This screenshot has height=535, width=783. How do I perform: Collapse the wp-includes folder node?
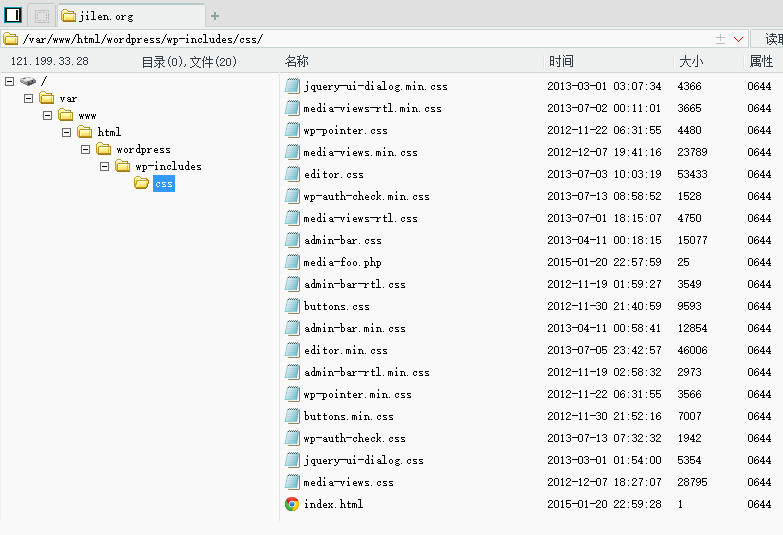[x=104, y=166]
